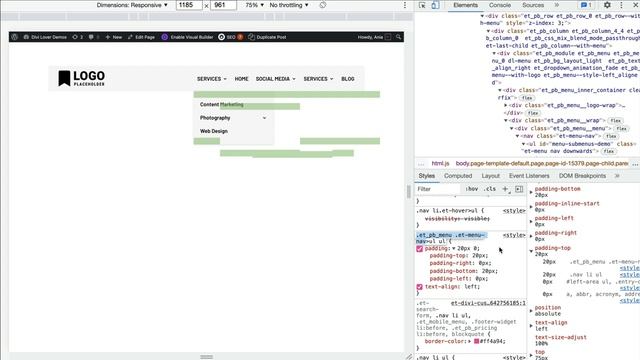The height and width of the screenshot is (360, 640).
Task: Switch to the Sources tab
Action: [533, 5]
